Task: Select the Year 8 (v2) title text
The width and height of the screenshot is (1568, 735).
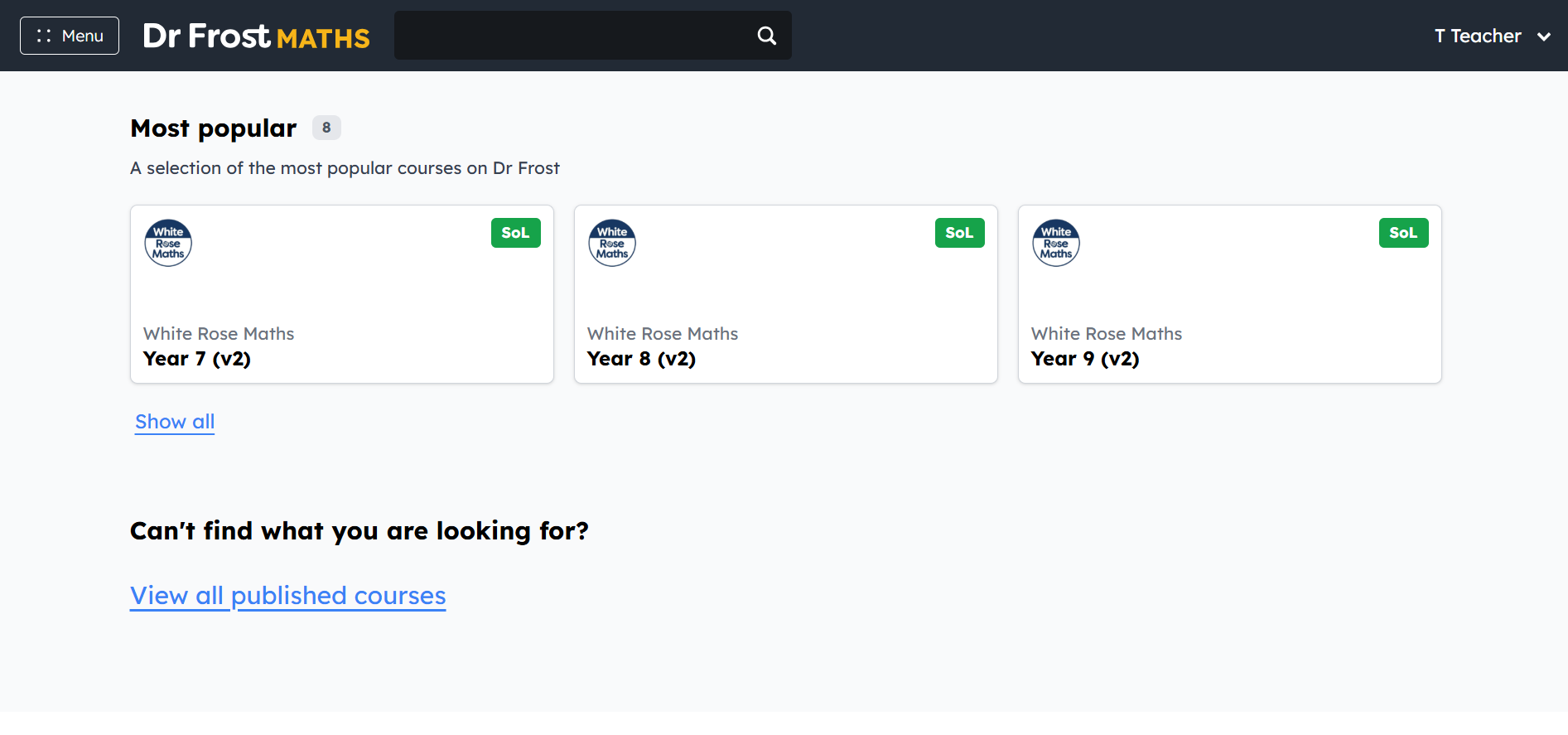Action: point(642,359)
